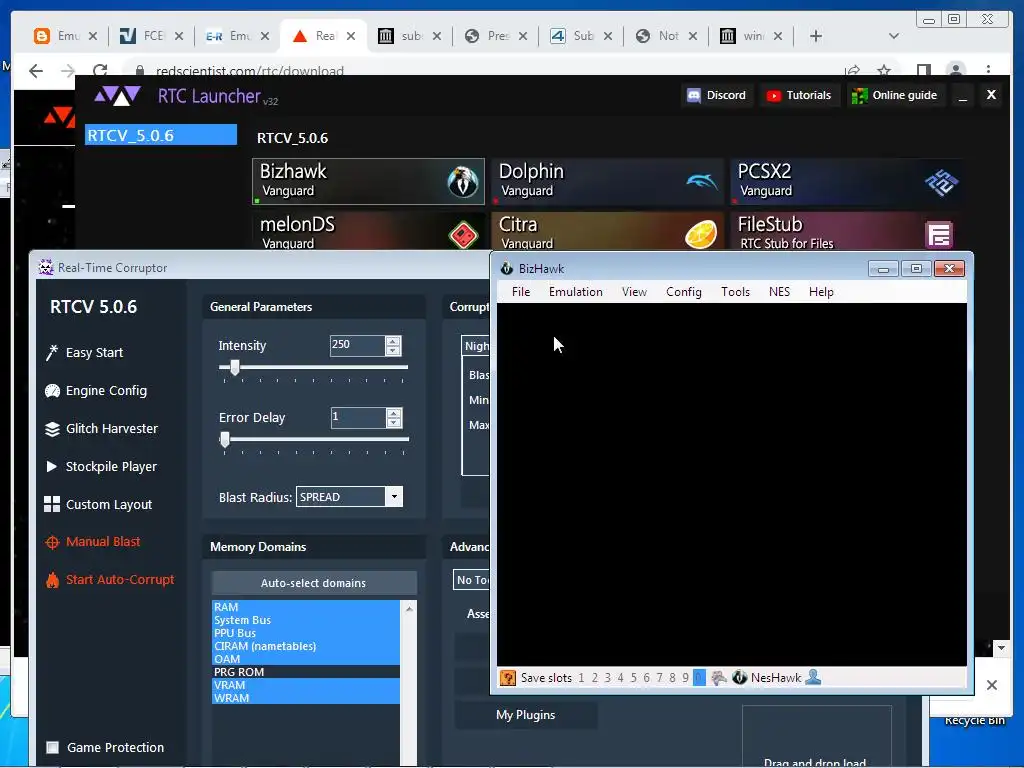Open the Tools menu
Viewport: 1024px width, 768px height.
click(x=735, y=292)
